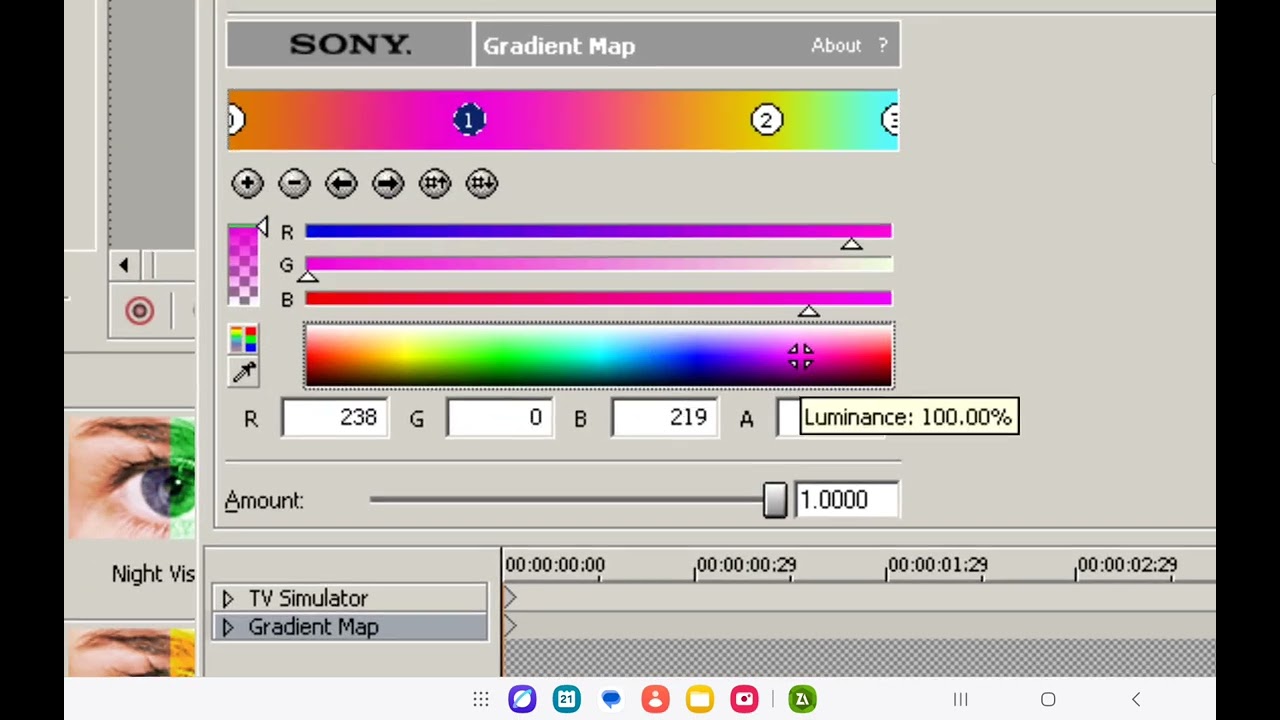Open the Messages app icon
Screen dimensions: 1280x720
point(611,699)
